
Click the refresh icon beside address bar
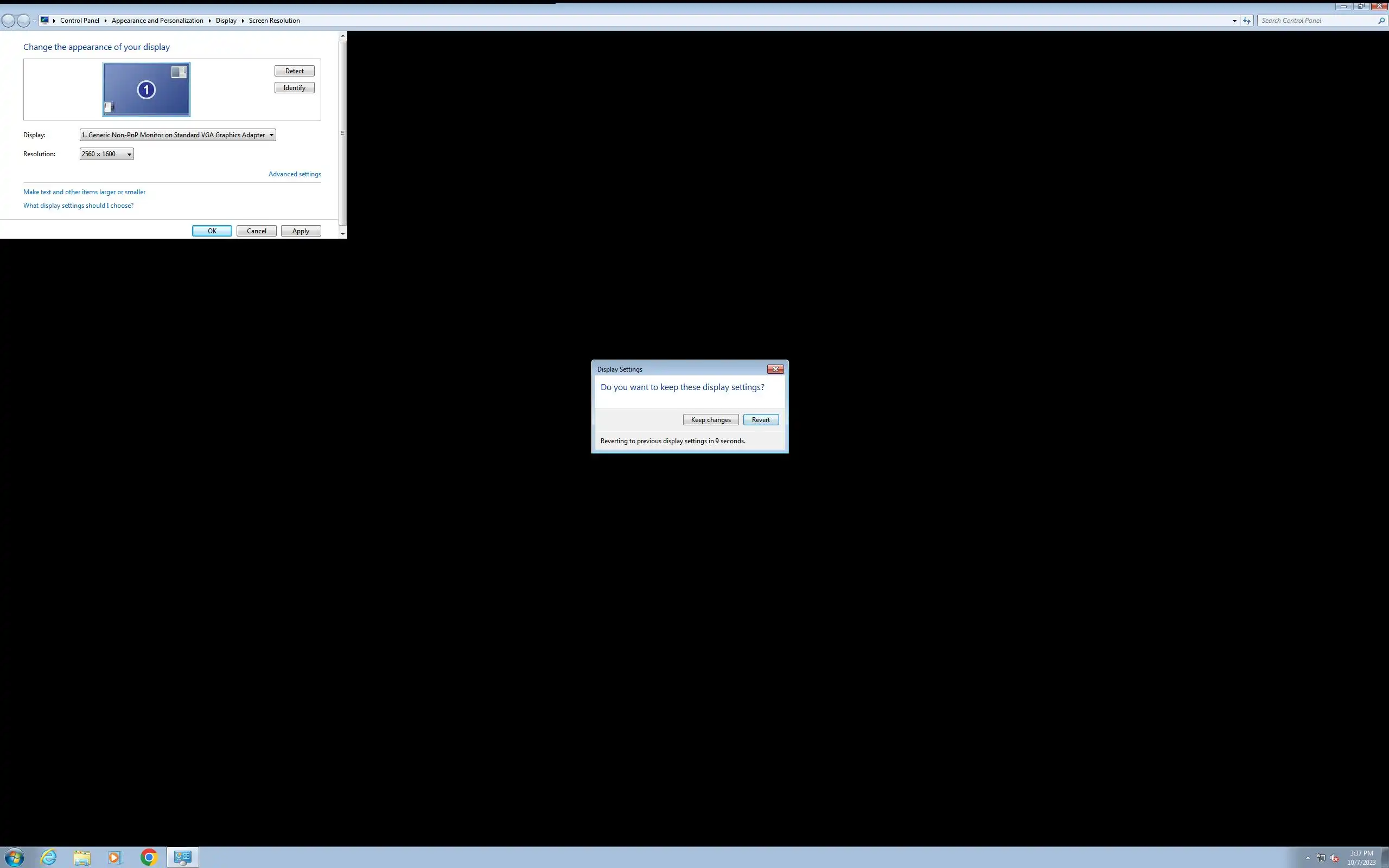coord(1247,21)
